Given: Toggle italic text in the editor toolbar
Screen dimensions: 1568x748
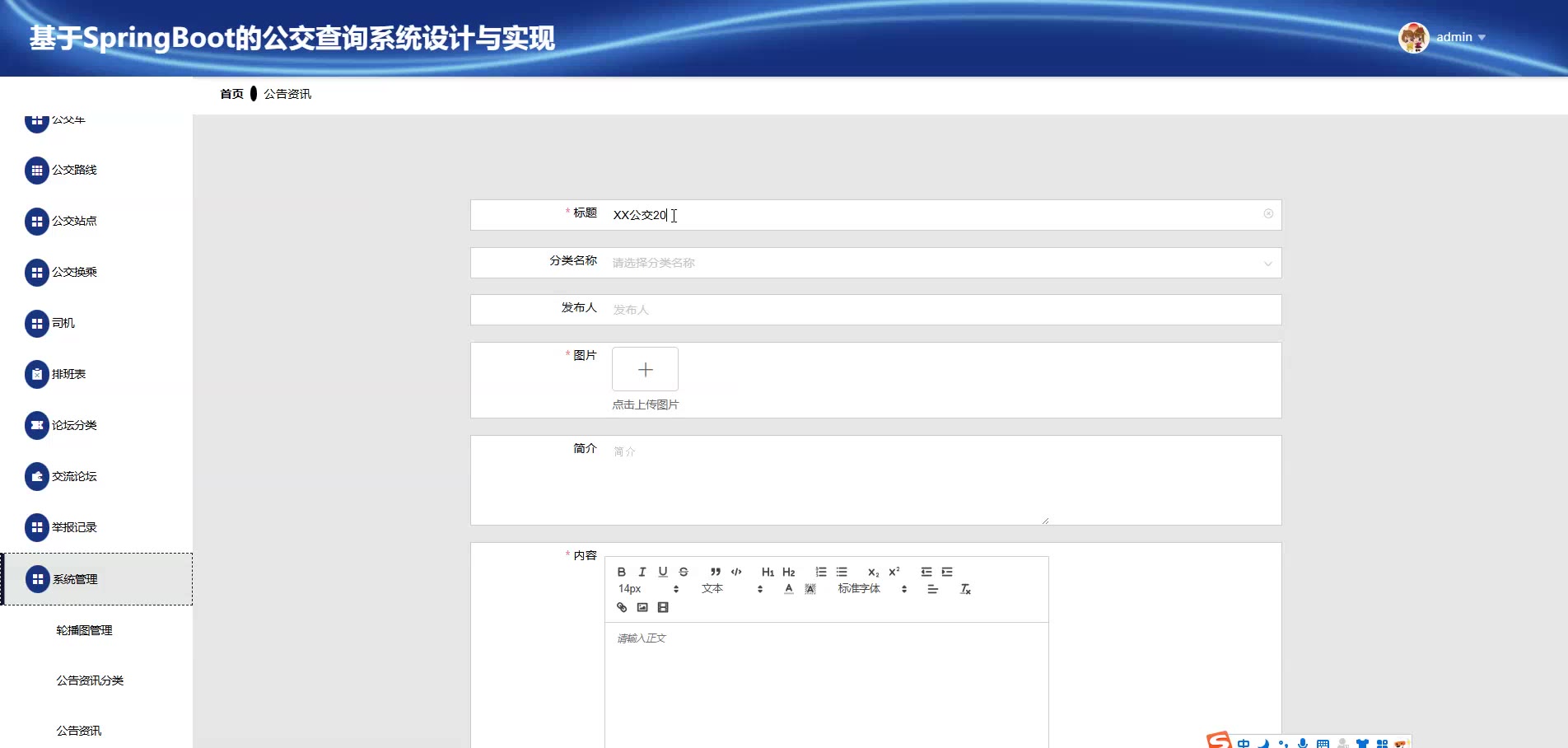Looking at the screenshot, I should 642,572.
